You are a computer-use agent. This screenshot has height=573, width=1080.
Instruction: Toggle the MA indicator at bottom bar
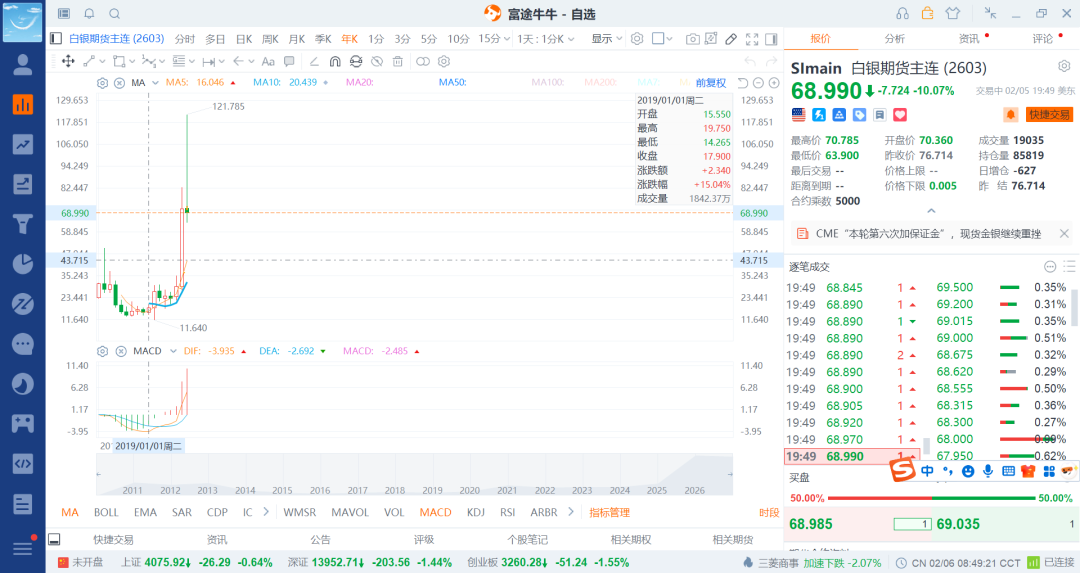(70, 512)
